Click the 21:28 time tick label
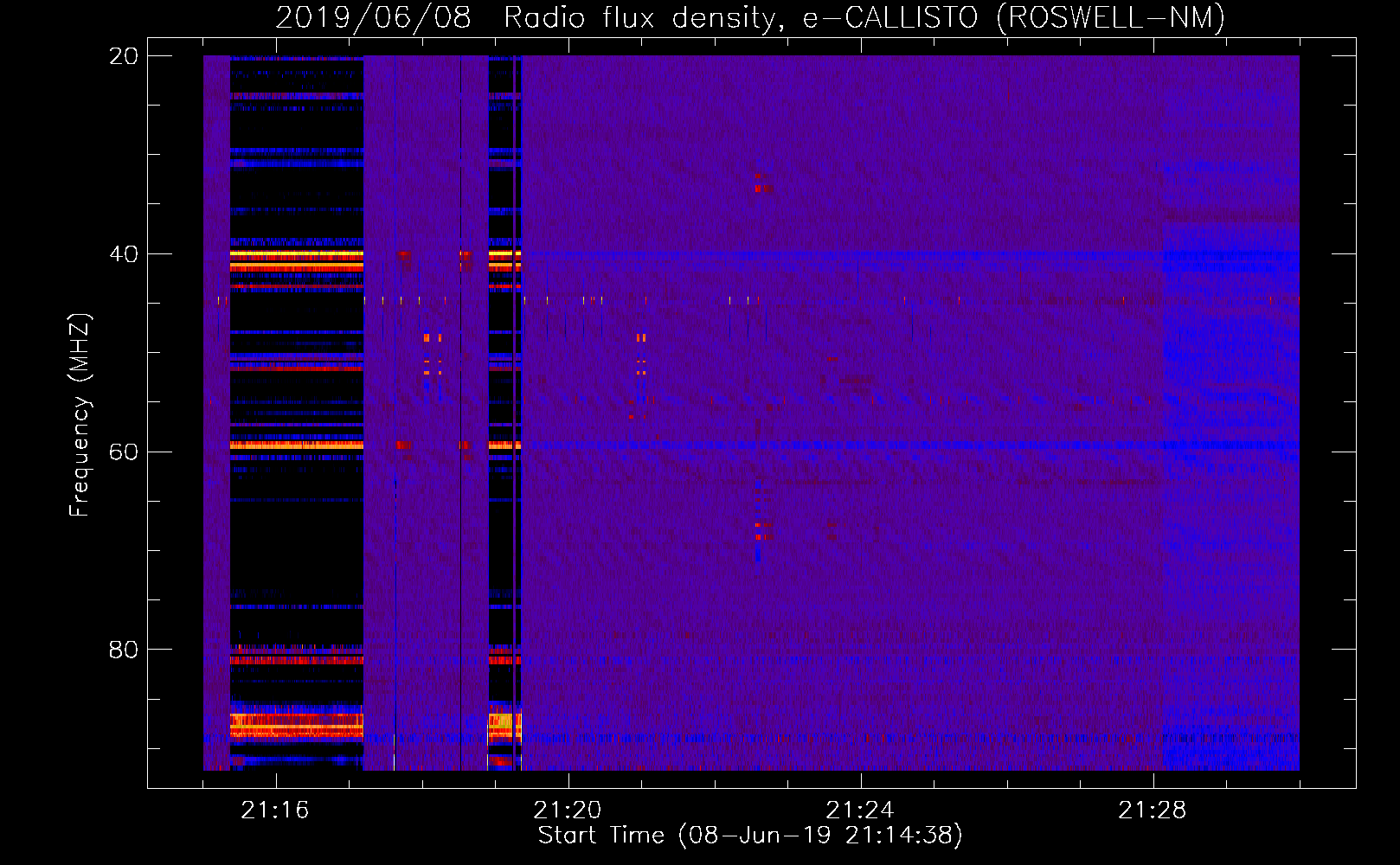The image size is (1400, 865). point(1153,811)
